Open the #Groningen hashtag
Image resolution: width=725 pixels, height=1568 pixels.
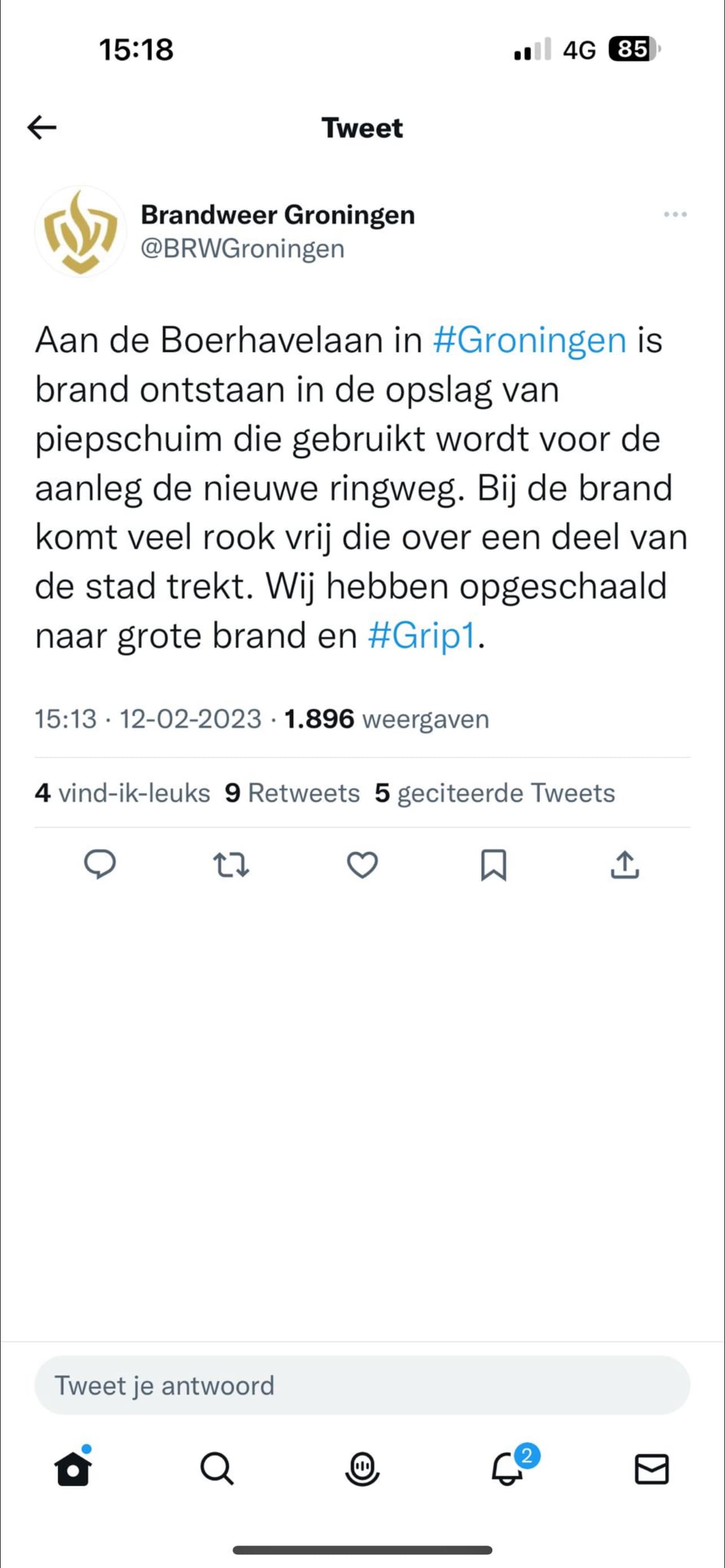(529, 340)
